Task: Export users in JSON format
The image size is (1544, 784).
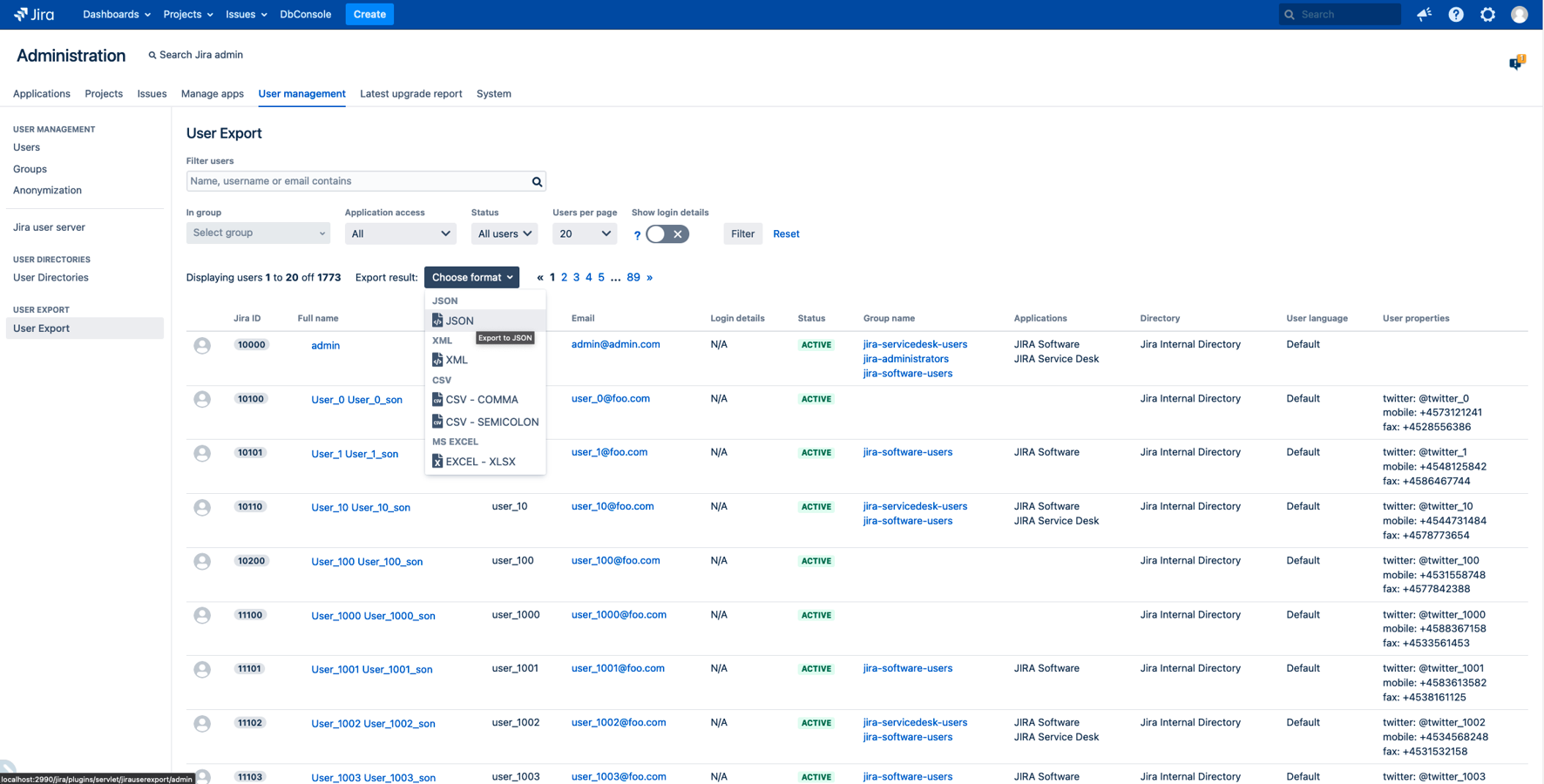Action: pyautogui.click(x=459, y=321)
